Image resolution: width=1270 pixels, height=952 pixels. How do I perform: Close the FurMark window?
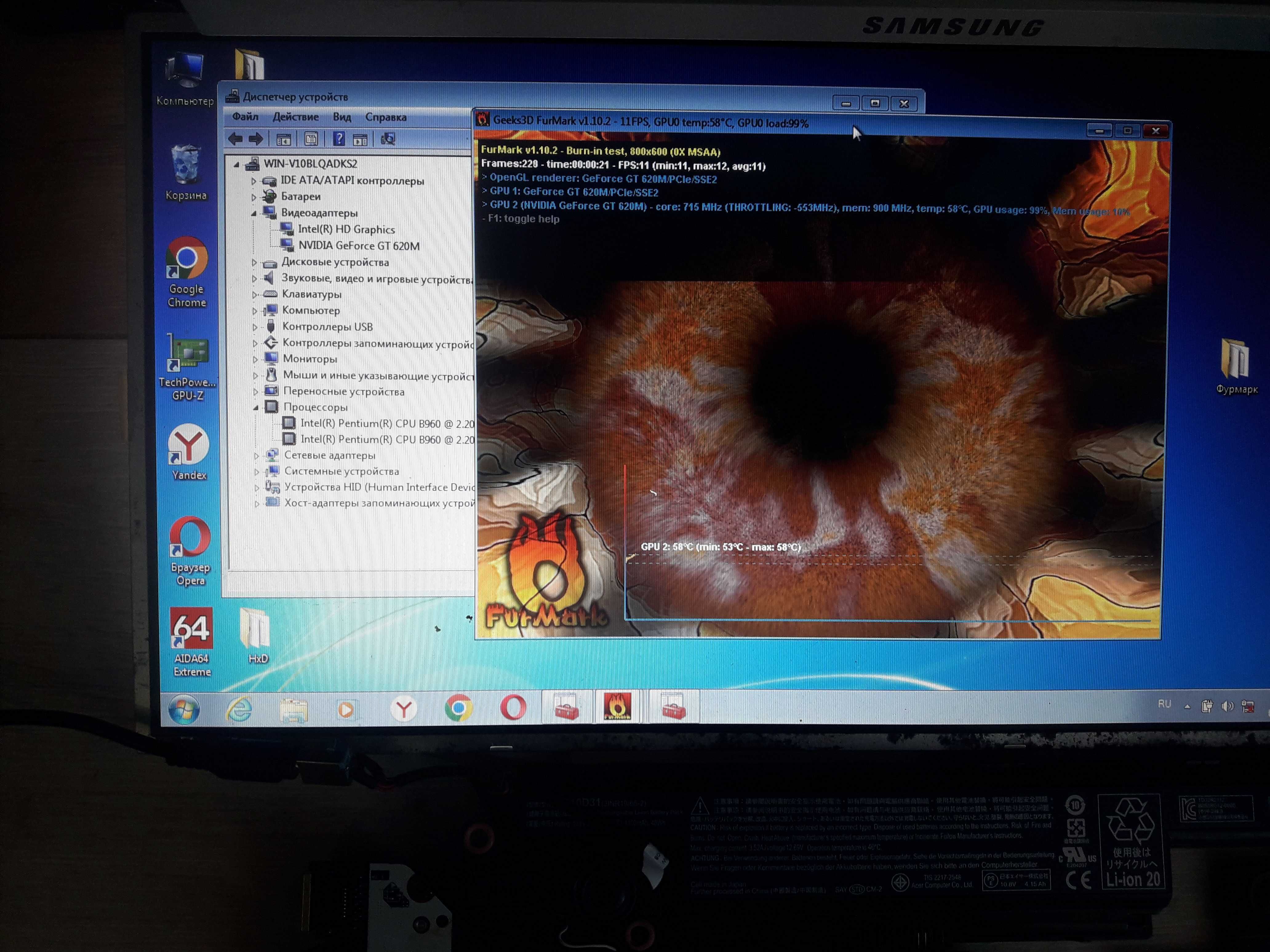(1156, 131)
